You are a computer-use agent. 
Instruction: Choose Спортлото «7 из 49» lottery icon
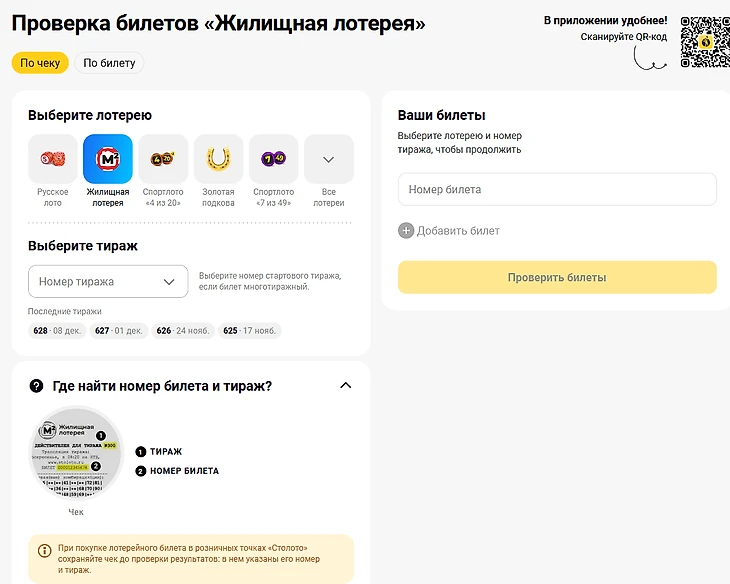coord(273,159)
